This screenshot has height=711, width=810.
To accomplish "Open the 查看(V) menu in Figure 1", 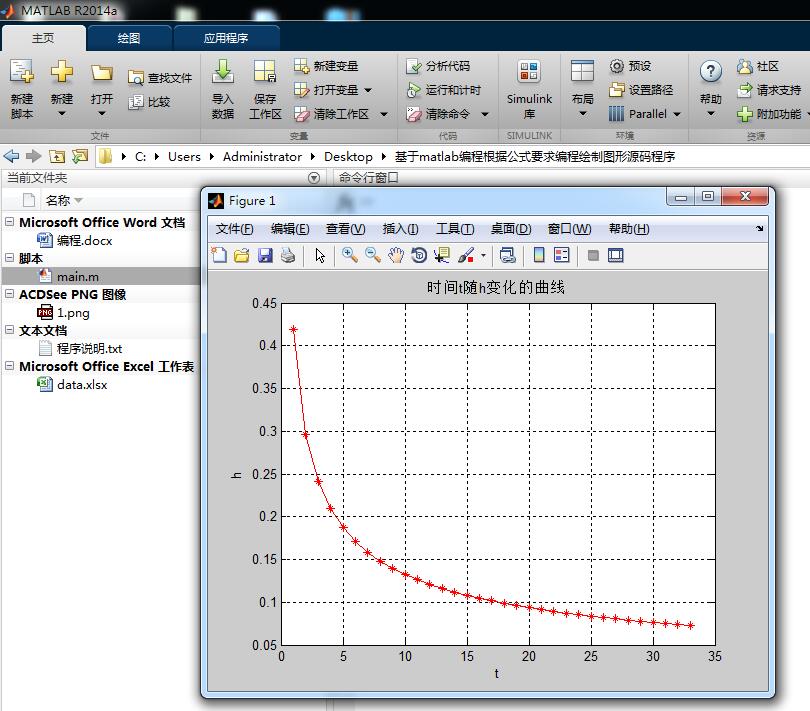I will (346, 229).
